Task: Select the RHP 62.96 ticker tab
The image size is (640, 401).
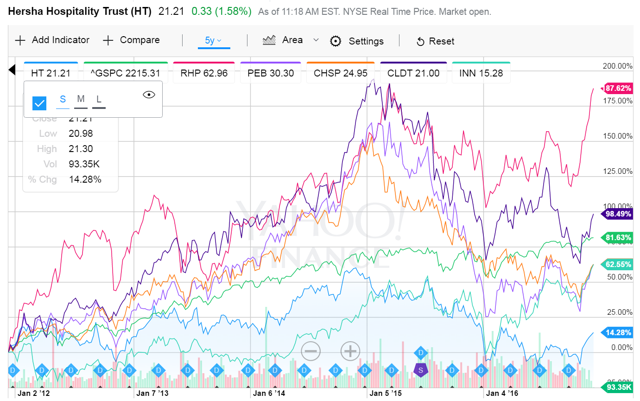Action: (x=204, y=73)
